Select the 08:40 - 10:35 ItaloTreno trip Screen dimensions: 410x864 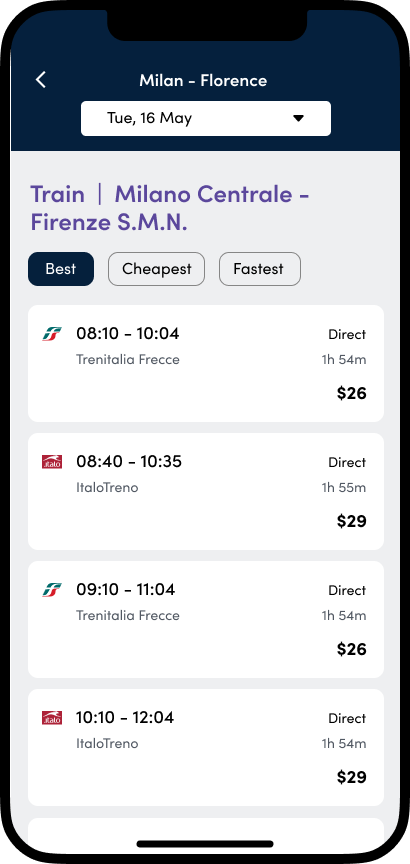click(206, 492)
